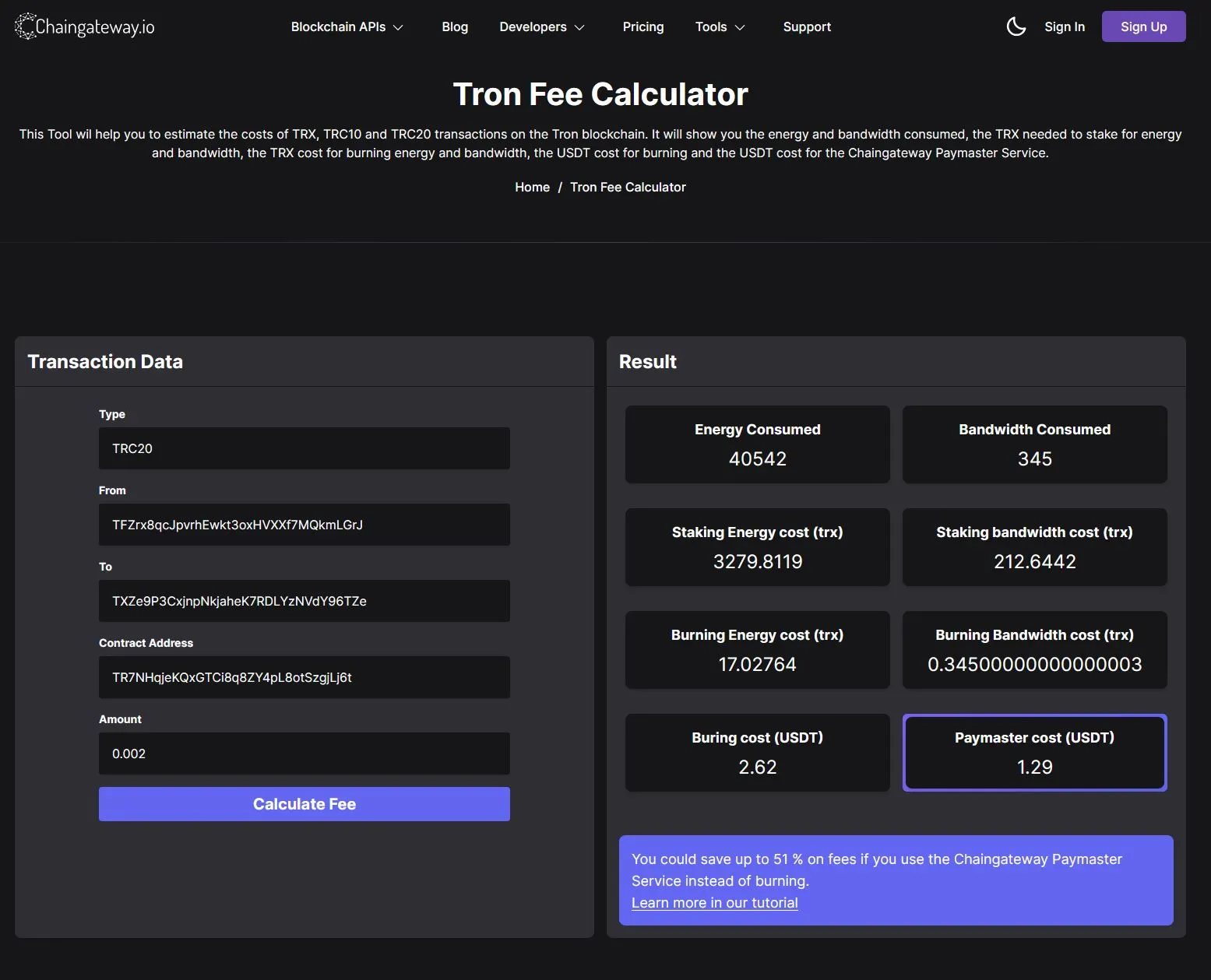Click the Tools chevron arrow

(x=740, y=27)
